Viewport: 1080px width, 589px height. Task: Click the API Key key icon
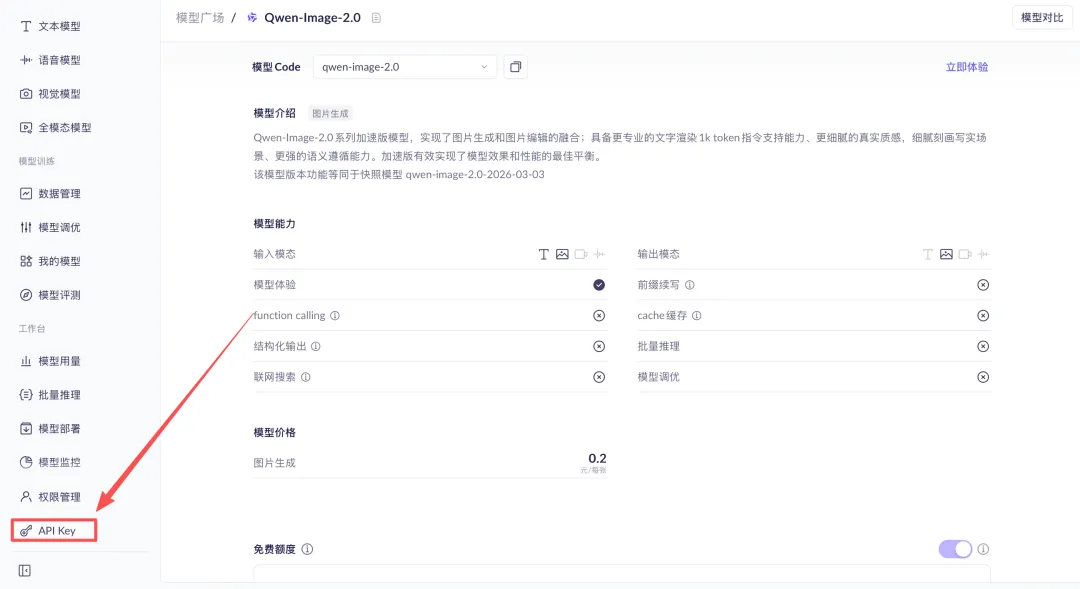pos(25,530)
